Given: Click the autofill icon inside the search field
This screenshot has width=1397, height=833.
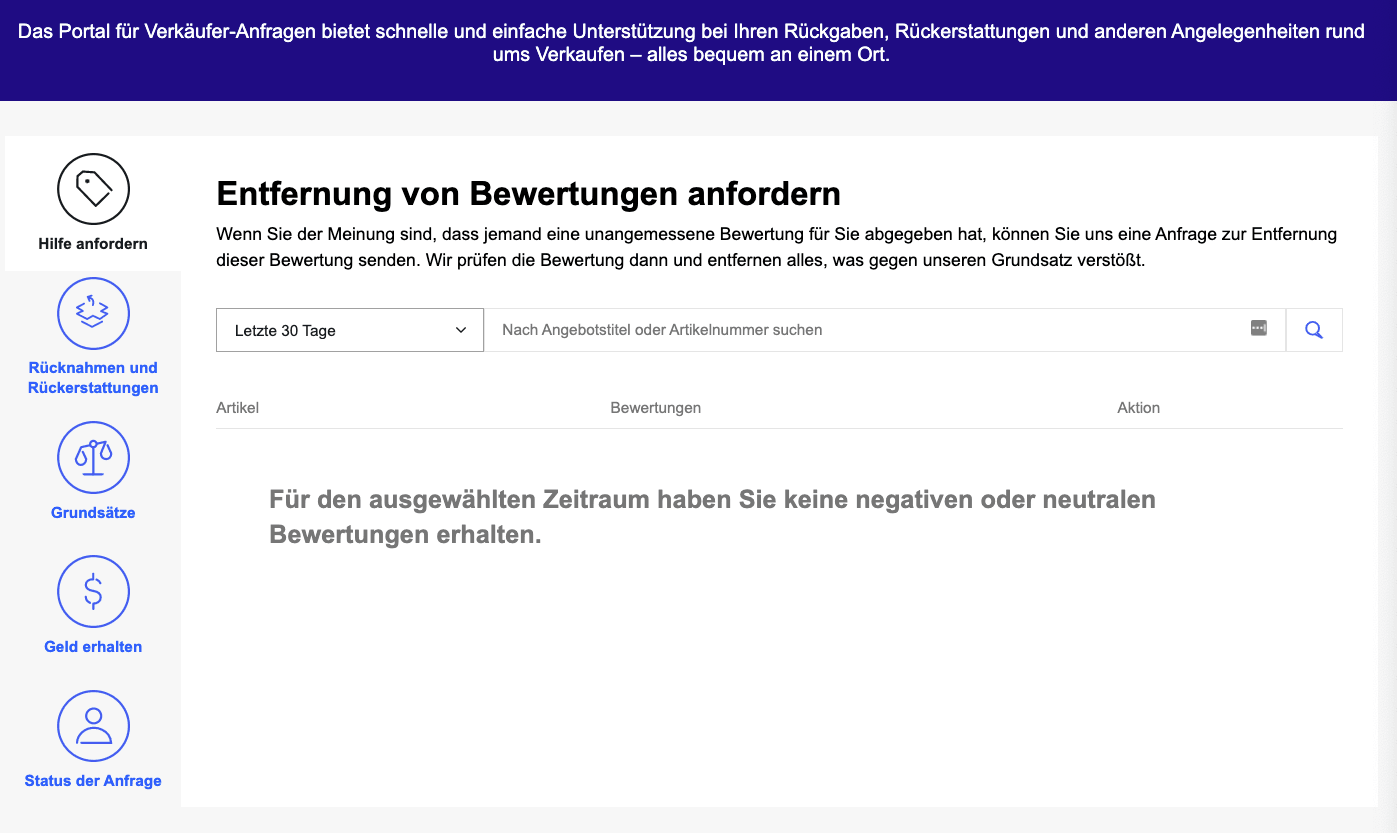Looking at the screenshot, I should [1258, 329].
